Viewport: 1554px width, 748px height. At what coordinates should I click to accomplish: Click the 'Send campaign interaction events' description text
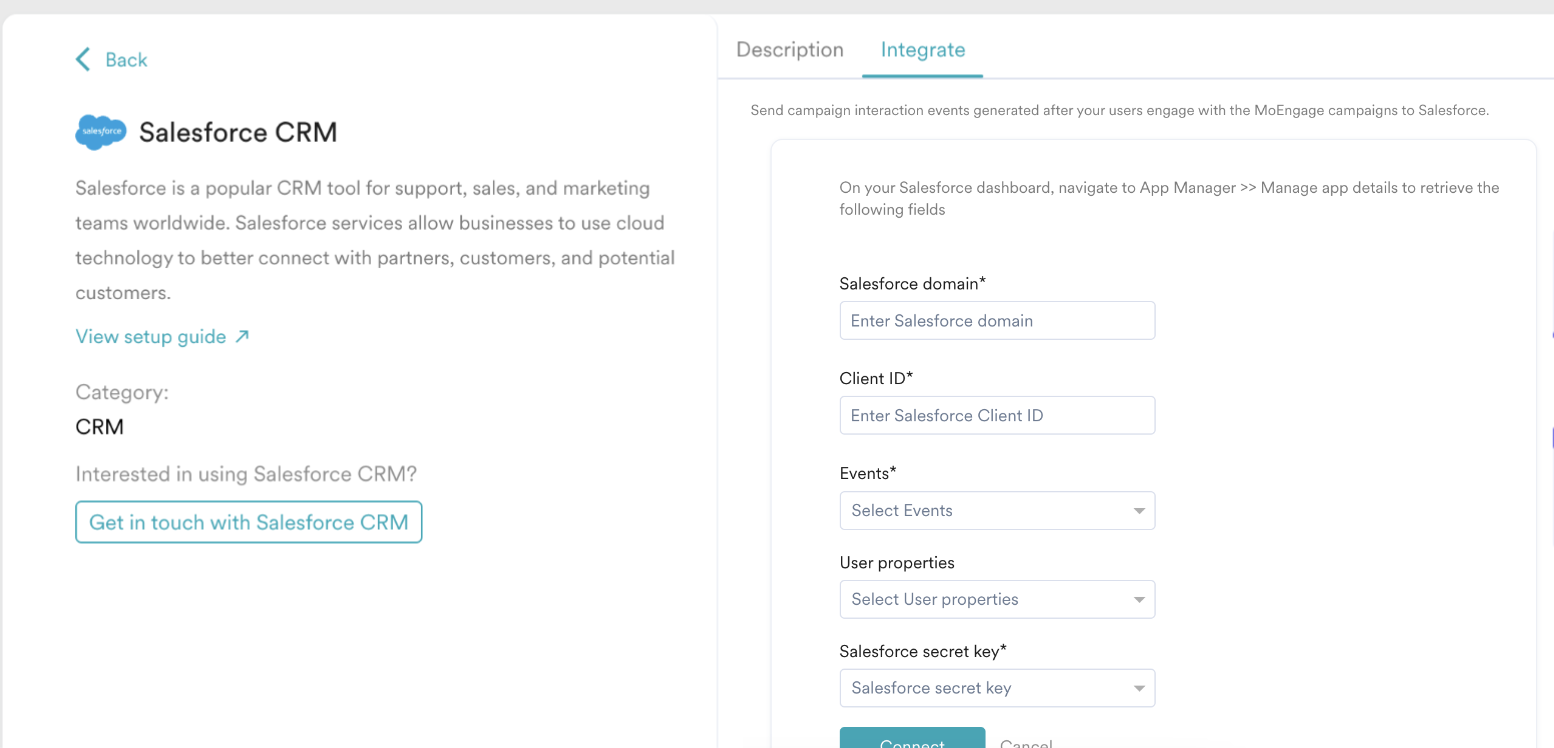(1120, 110)
